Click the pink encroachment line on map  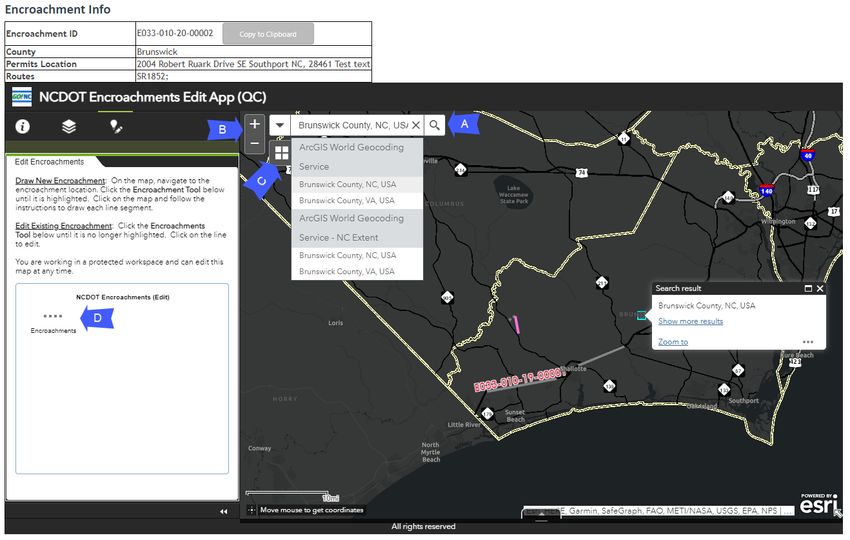pyautogui.click(x=517, y=324)
